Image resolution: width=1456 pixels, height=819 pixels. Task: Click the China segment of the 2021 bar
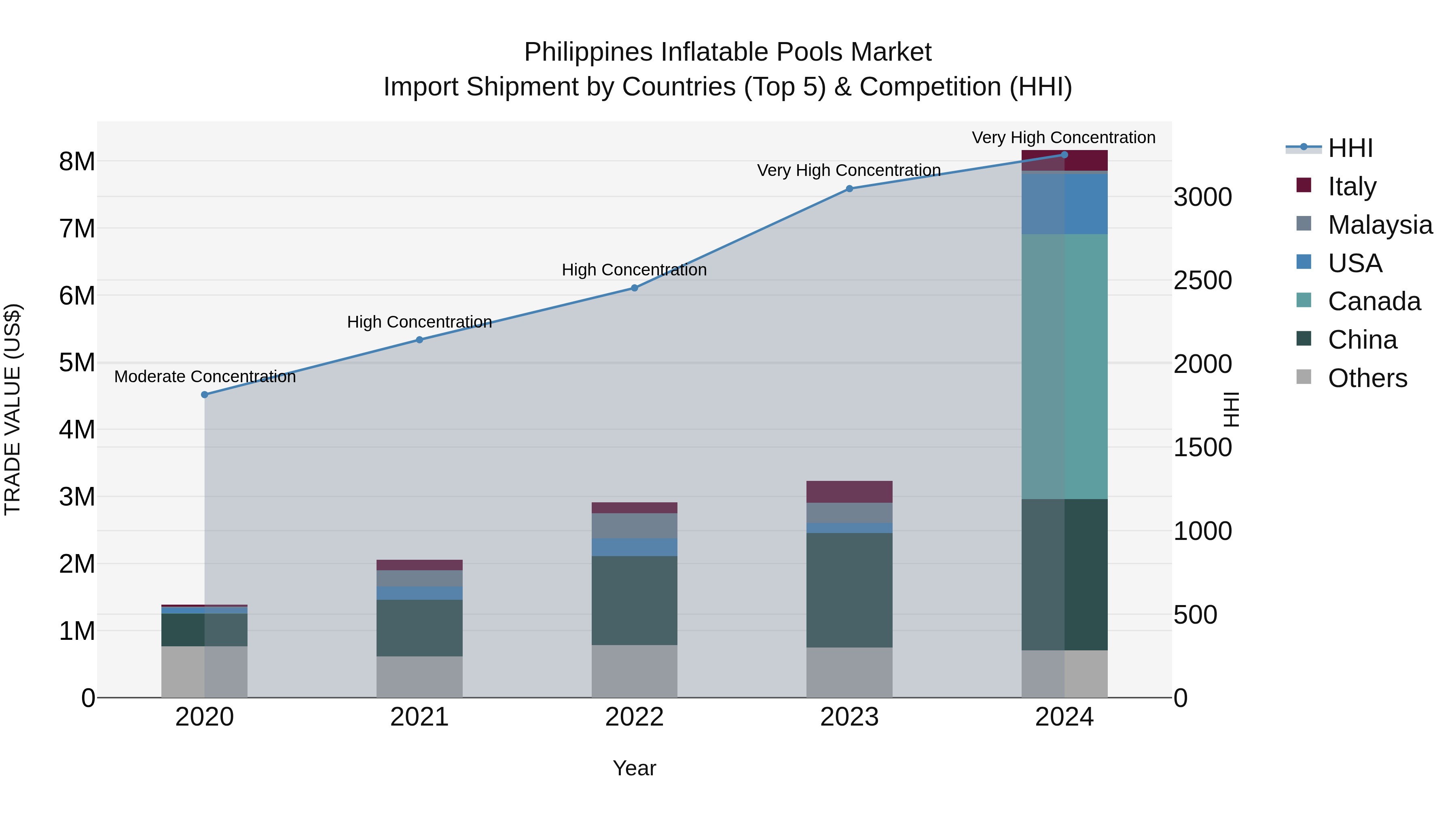pos(419,628)
